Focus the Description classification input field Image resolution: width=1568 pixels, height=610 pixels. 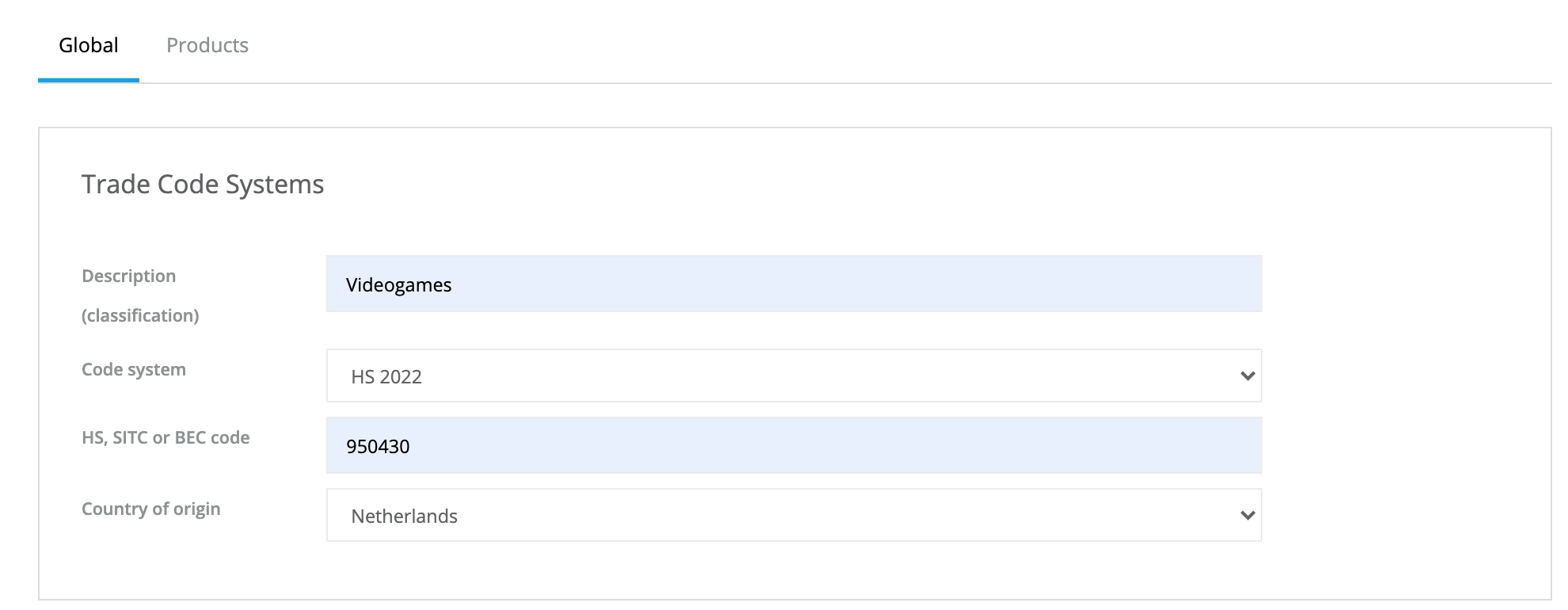click(792, 284)
